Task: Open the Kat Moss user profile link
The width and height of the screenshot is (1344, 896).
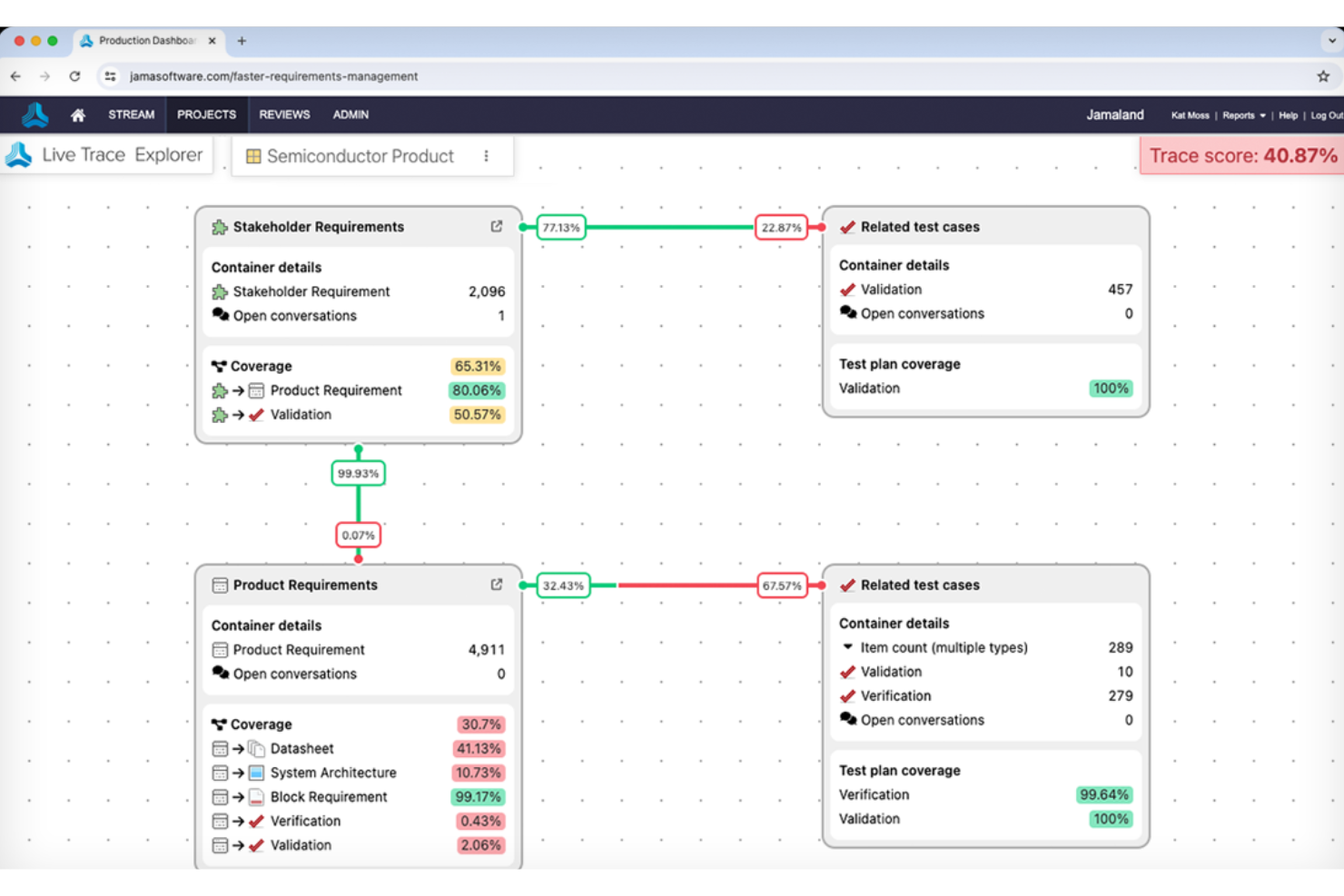Action: [x=1191, y=115]
